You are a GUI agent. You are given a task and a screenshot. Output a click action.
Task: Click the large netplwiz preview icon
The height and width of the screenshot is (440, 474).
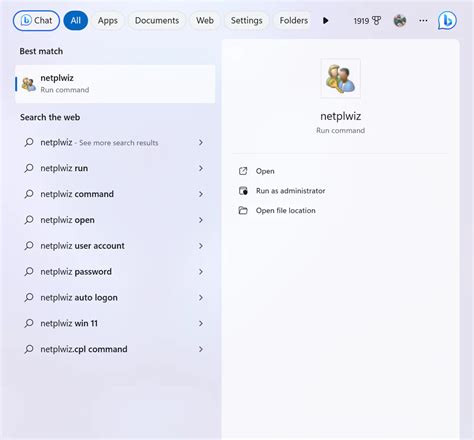pos(340,78)
